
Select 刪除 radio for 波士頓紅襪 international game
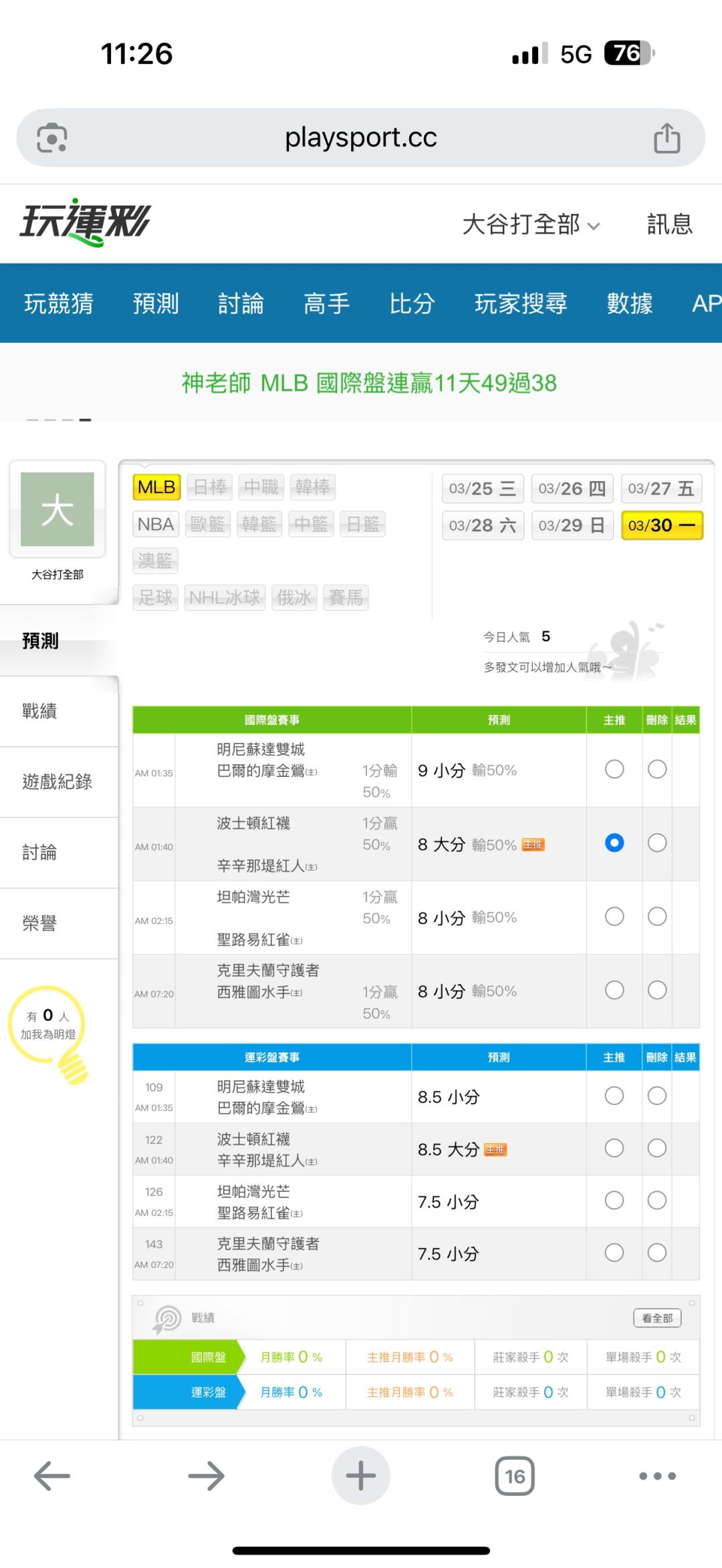pos(657,843)
